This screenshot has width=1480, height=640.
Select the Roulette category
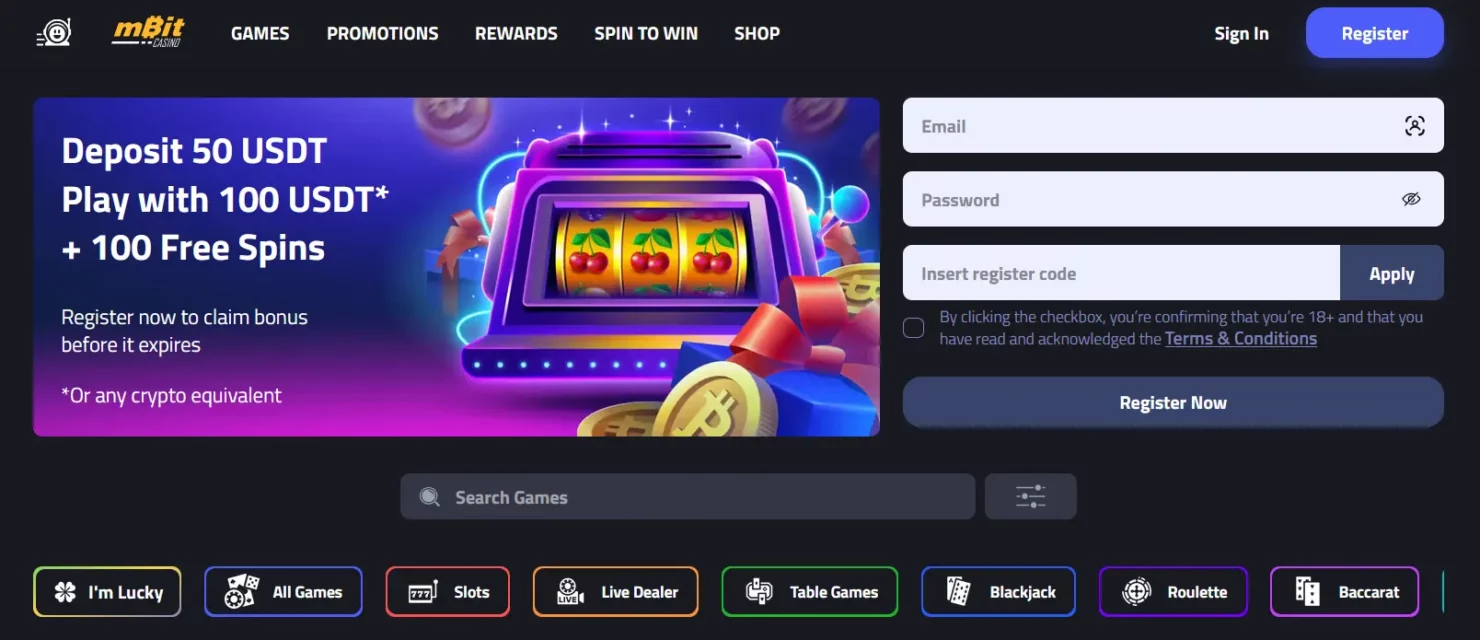[1173, 592]
